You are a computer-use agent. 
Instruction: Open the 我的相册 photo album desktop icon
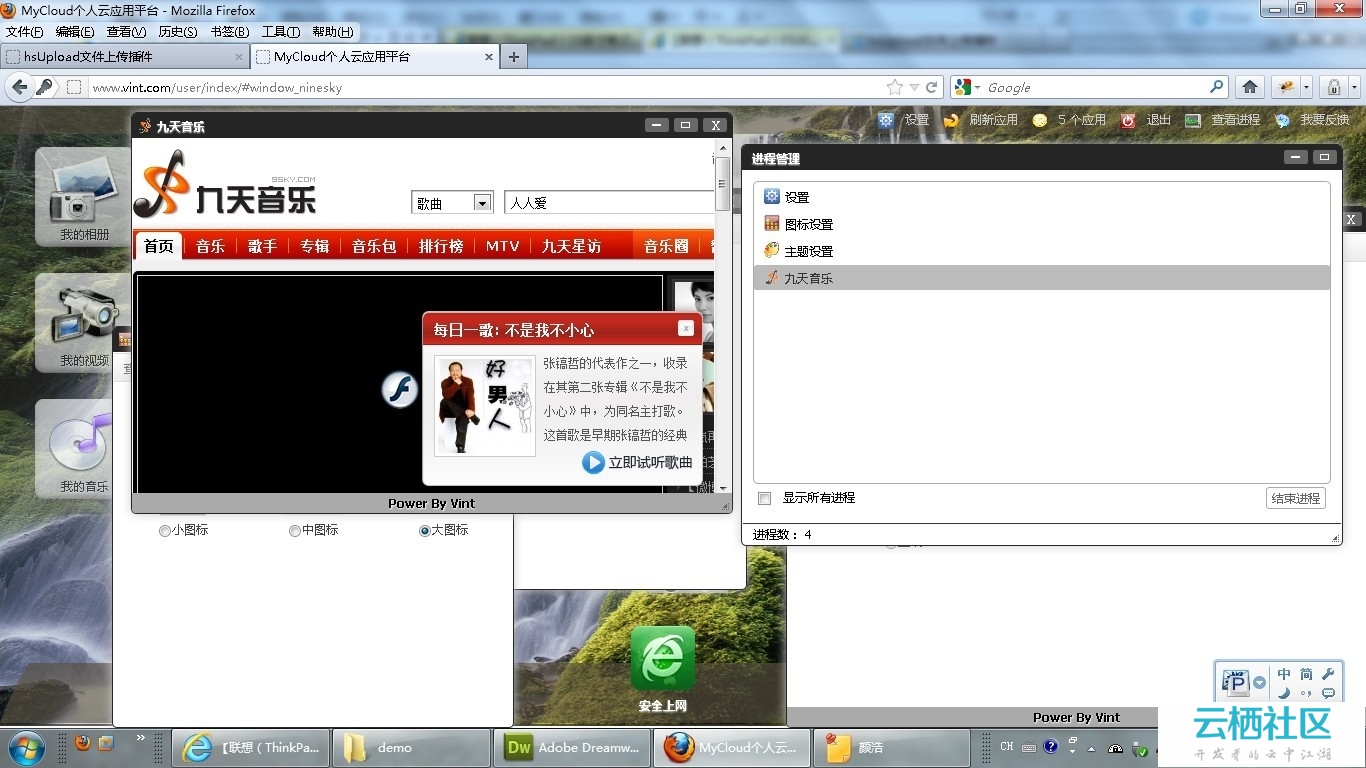[x=84, y=195]
